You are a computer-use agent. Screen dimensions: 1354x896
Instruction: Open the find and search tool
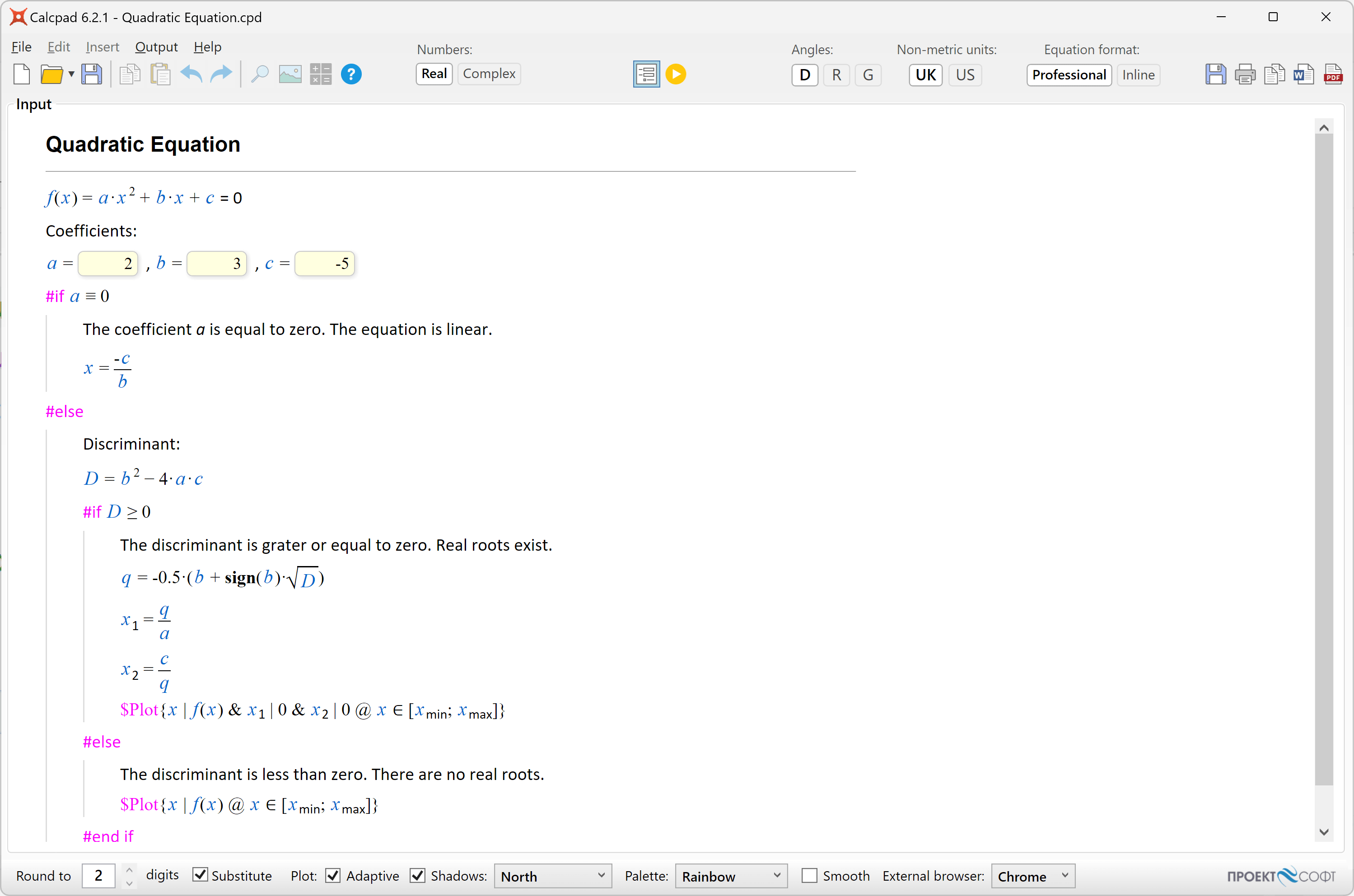(259, 74)
